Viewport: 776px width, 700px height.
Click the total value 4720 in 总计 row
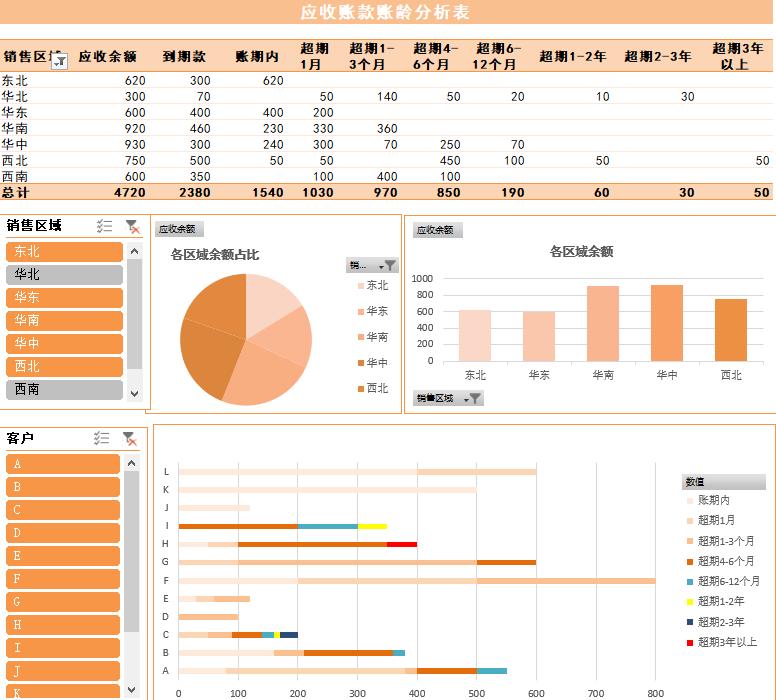[x=130, y=193]
